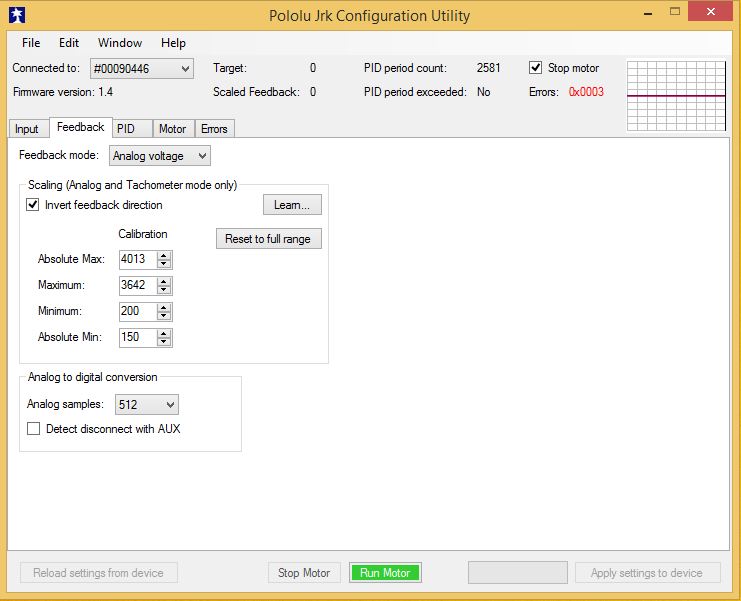Increment the Absolute Min value

pyautogui.click(x=164, y=334)
